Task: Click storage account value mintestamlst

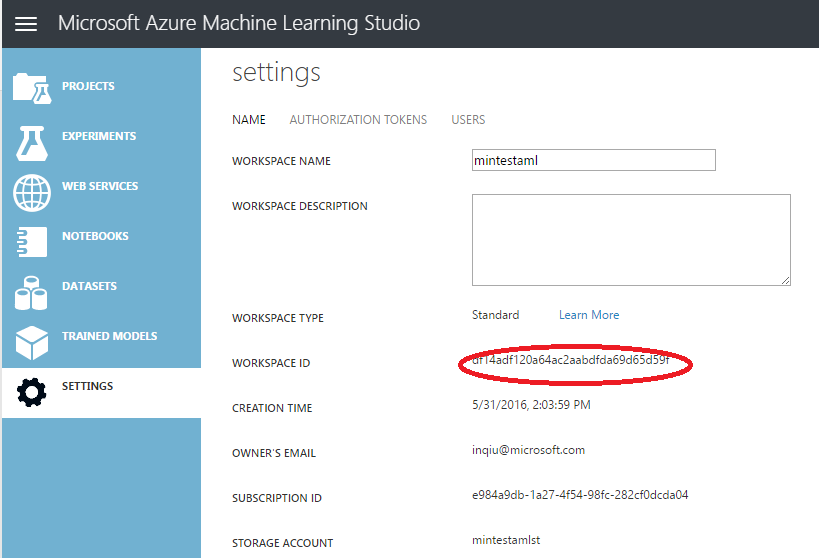Action: tap(506, 540)
